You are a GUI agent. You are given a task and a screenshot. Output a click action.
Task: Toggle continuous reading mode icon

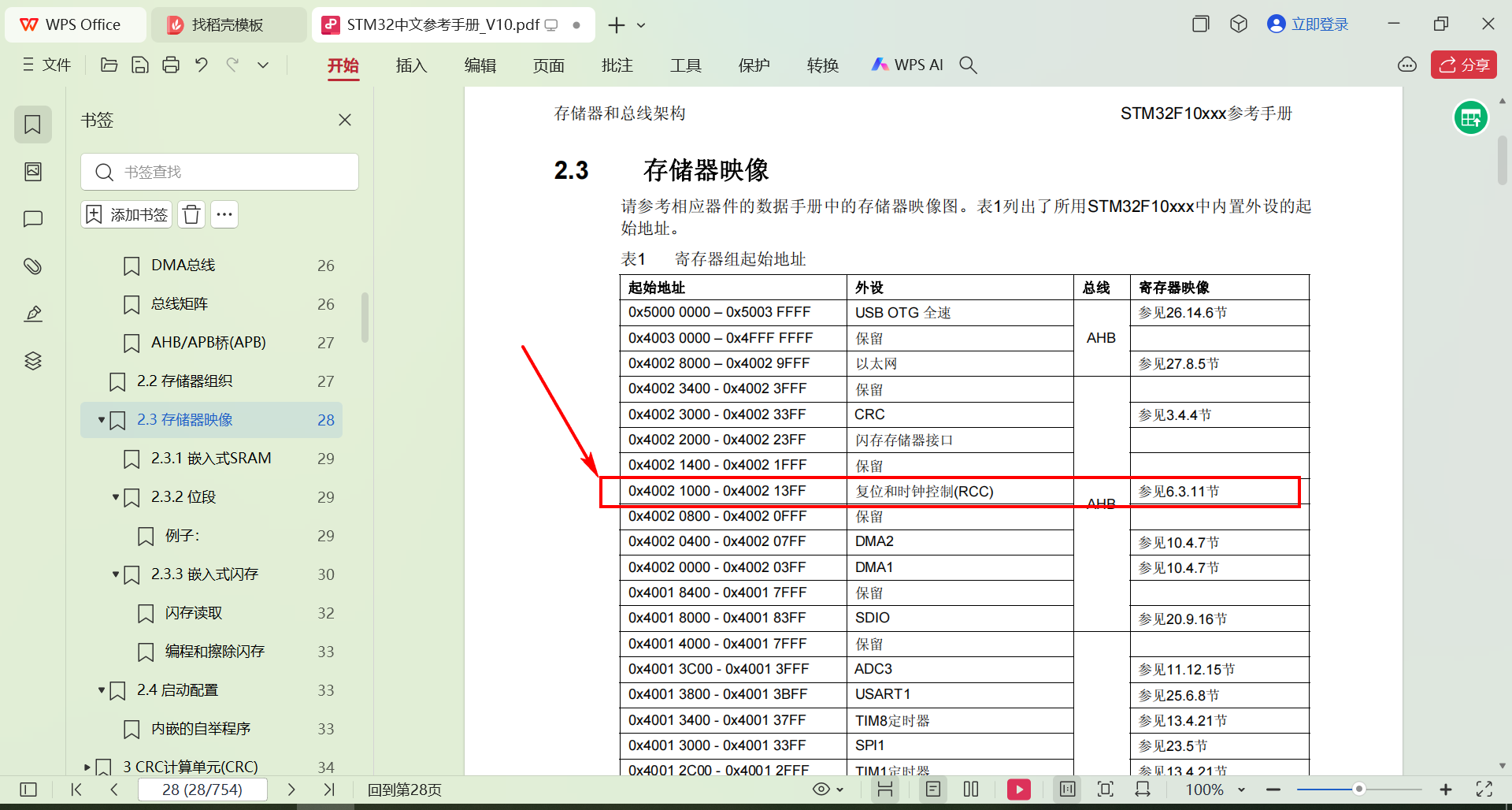coord(885,789)
